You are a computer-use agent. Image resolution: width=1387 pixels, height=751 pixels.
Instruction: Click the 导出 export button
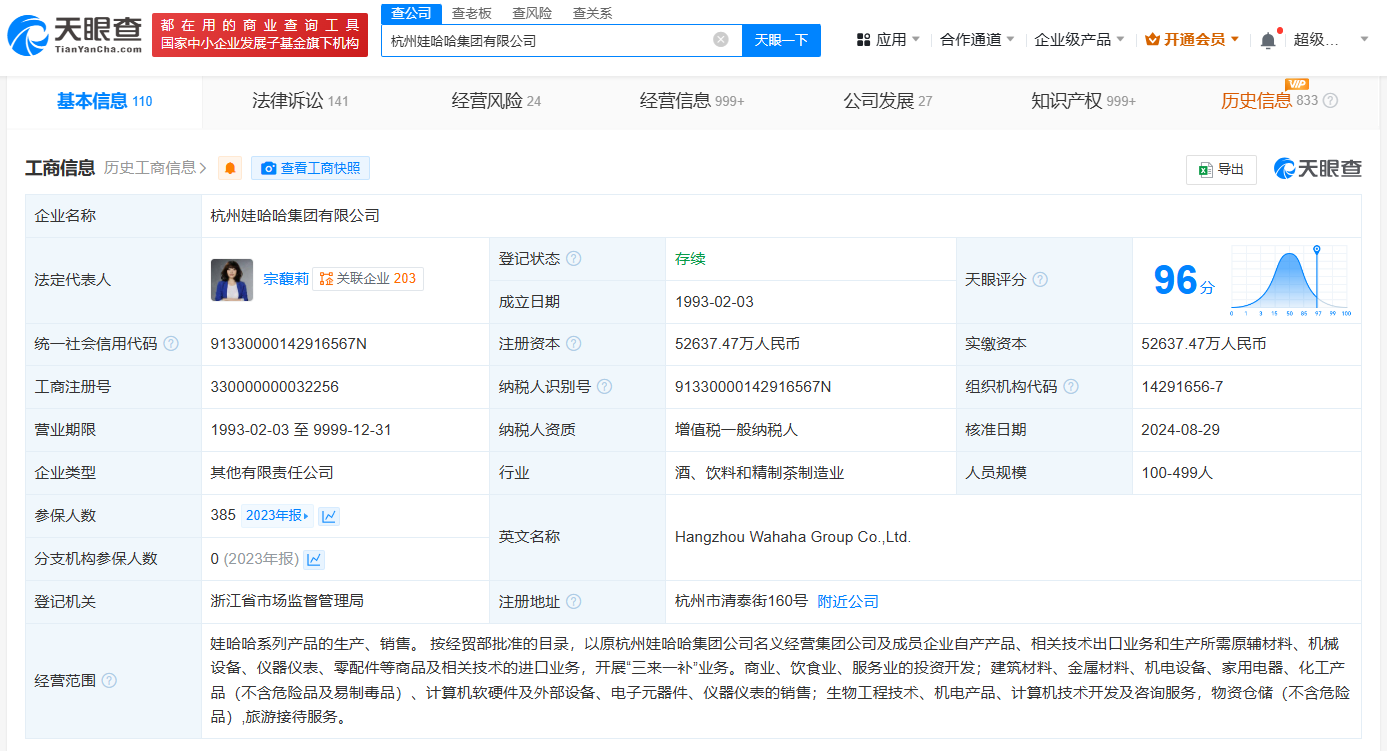coord(1221,169)
